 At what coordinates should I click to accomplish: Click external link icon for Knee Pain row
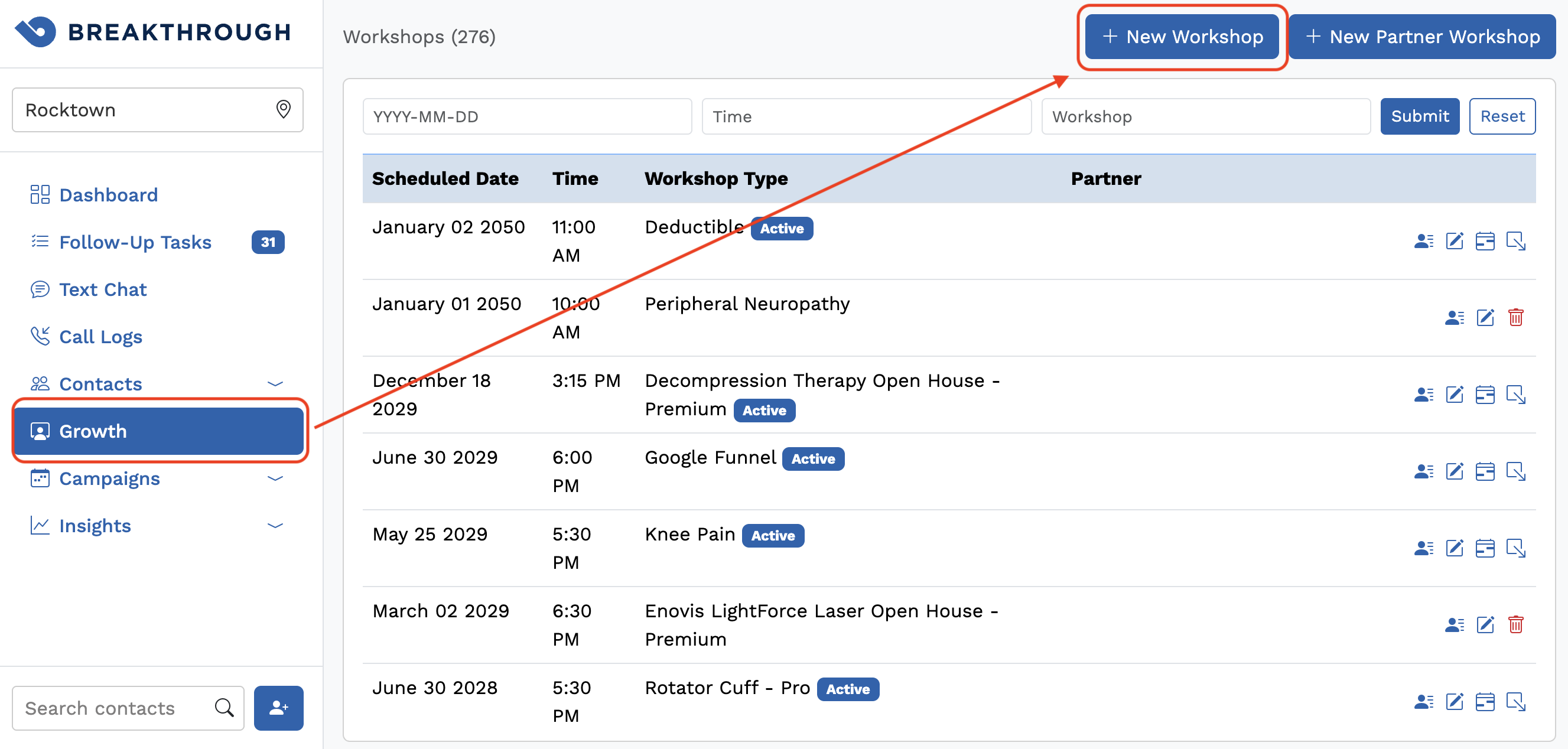point(1515,548)
